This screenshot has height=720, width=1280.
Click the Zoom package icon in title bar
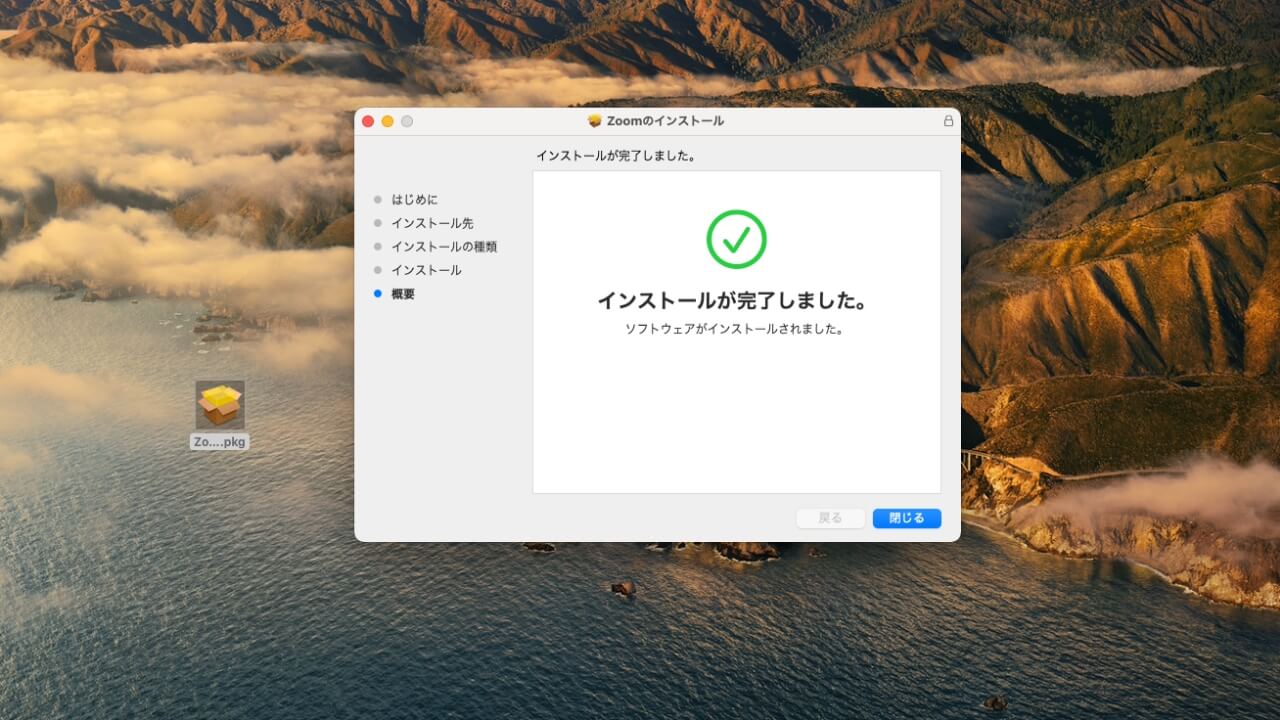pos(595,121)
